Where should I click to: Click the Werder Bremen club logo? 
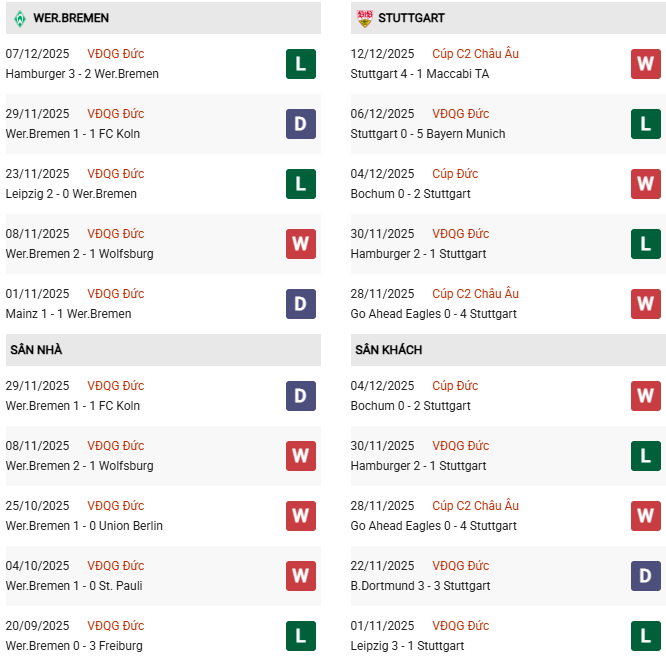19,18
